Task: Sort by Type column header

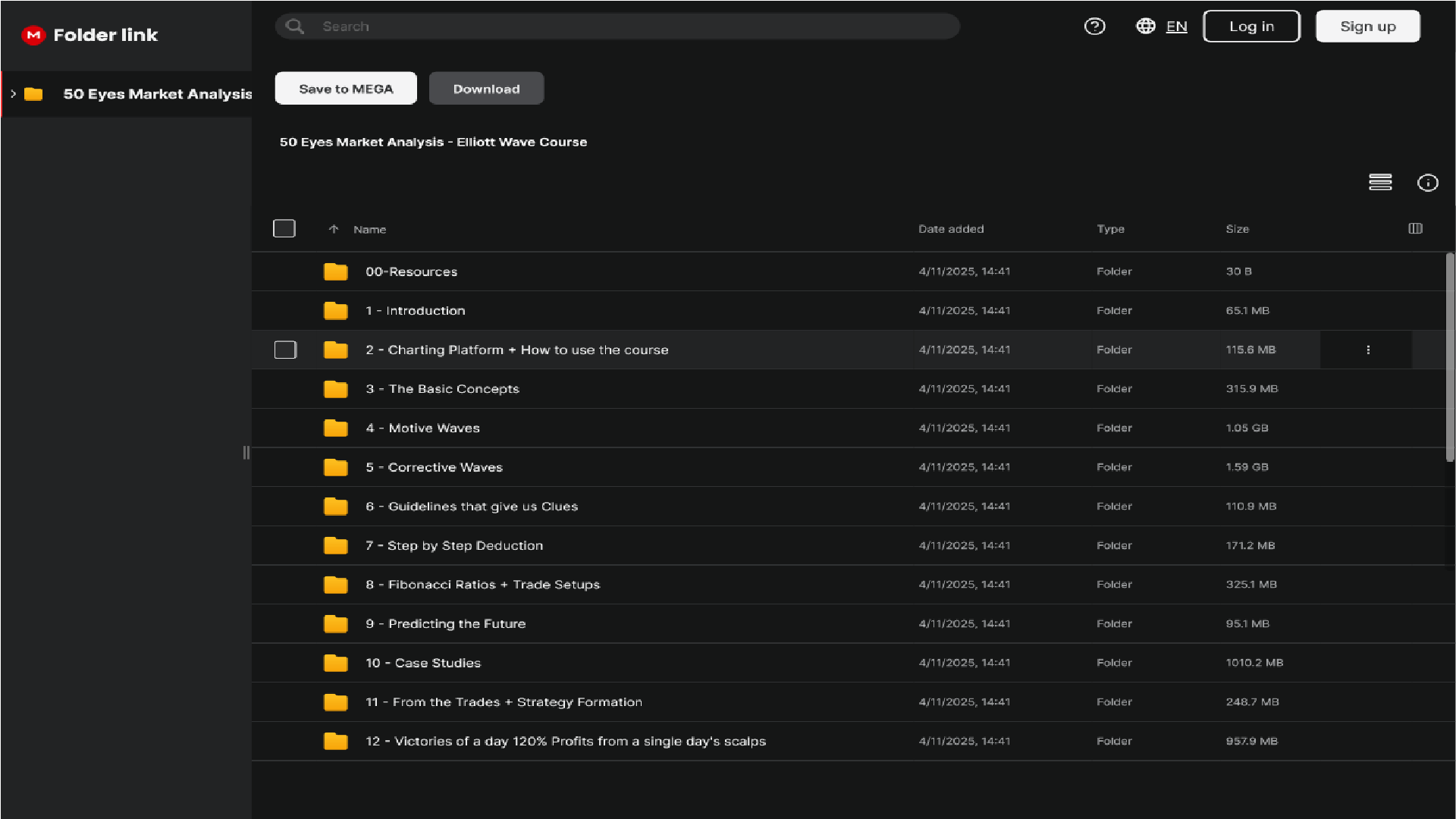Action: click(1110, 229)
